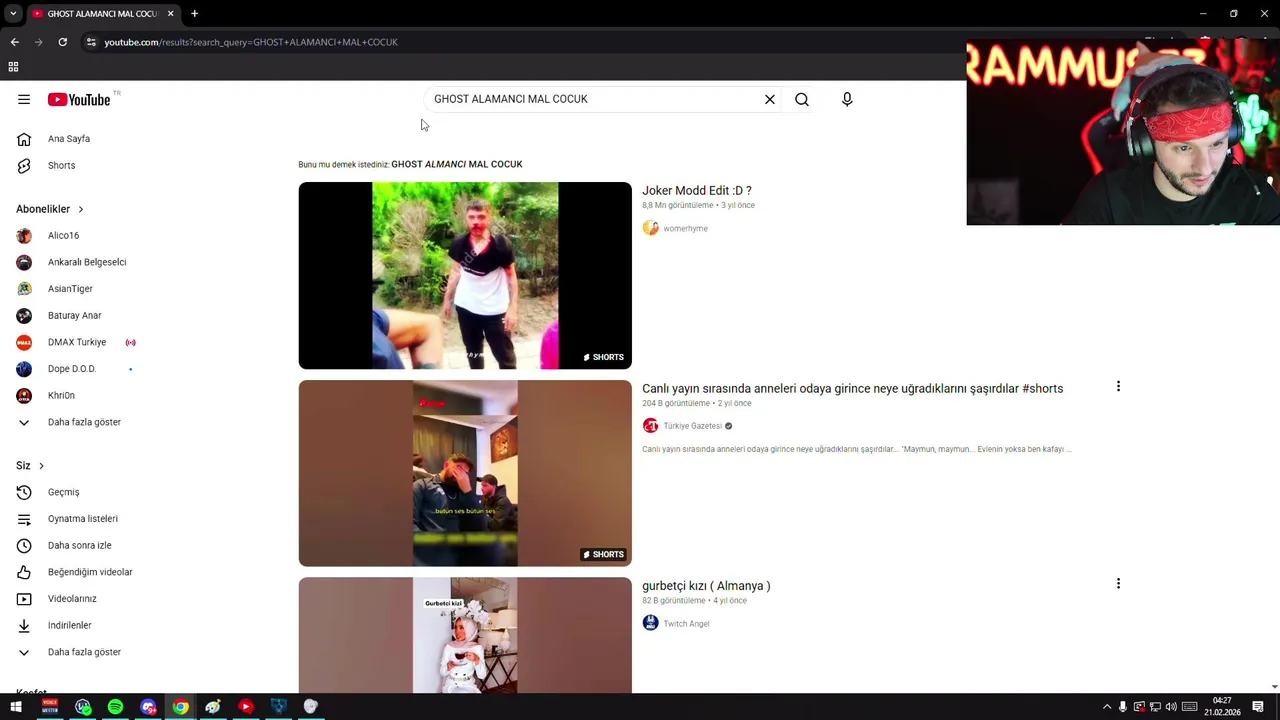Image resolution: width=1280 pixels, height=720 pixels.
Task: Open the YouTube hamburger guide menu
Action: point(24,99)
